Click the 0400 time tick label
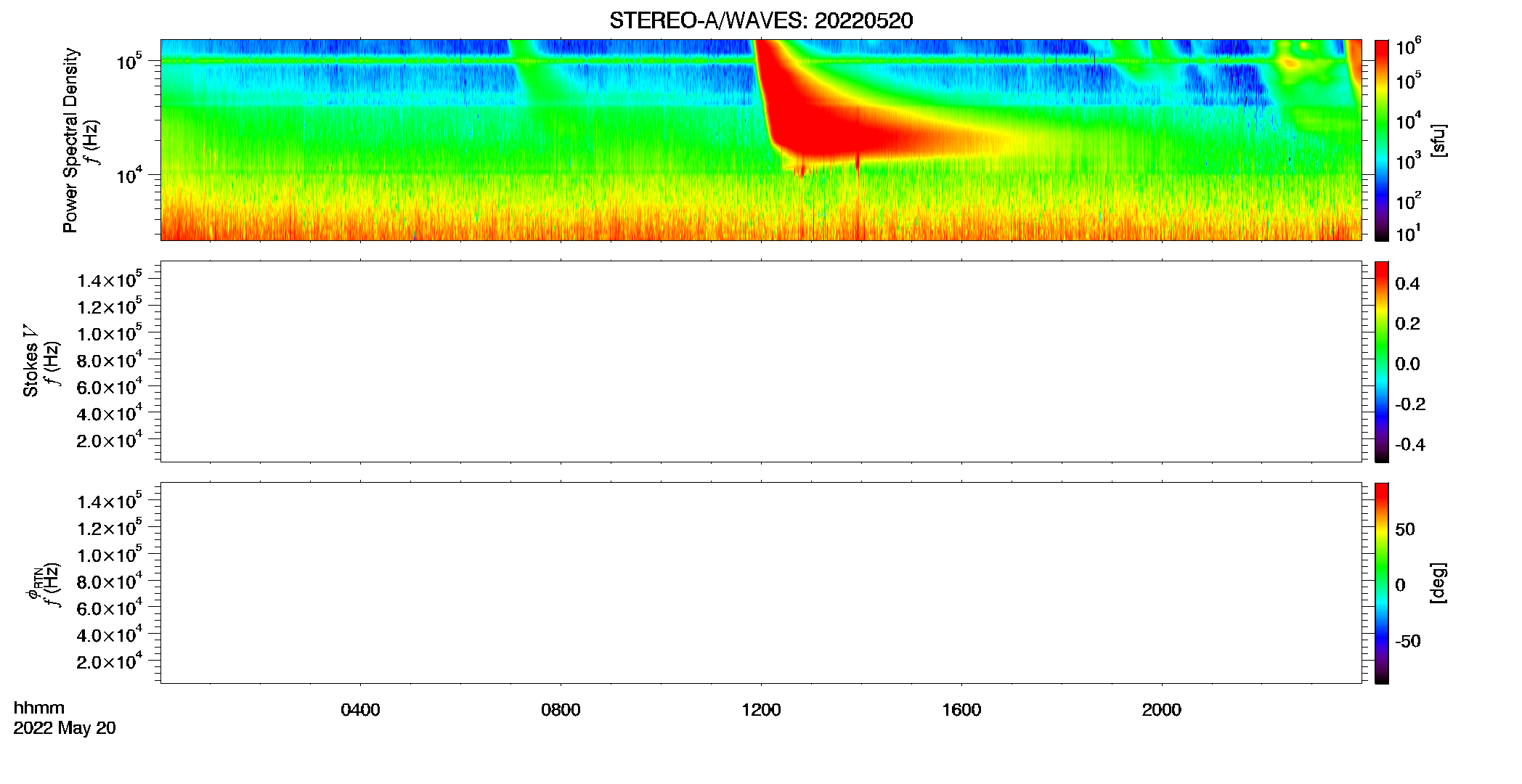Viewport: 1522px width, 784px height. (360, 710)
